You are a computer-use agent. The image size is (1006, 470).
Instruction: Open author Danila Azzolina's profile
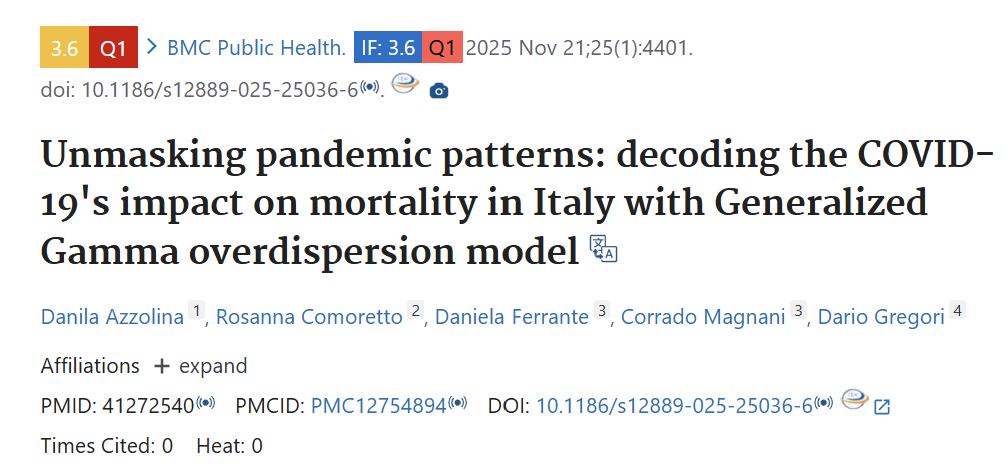pyautogui.click(x=112, y=317)
